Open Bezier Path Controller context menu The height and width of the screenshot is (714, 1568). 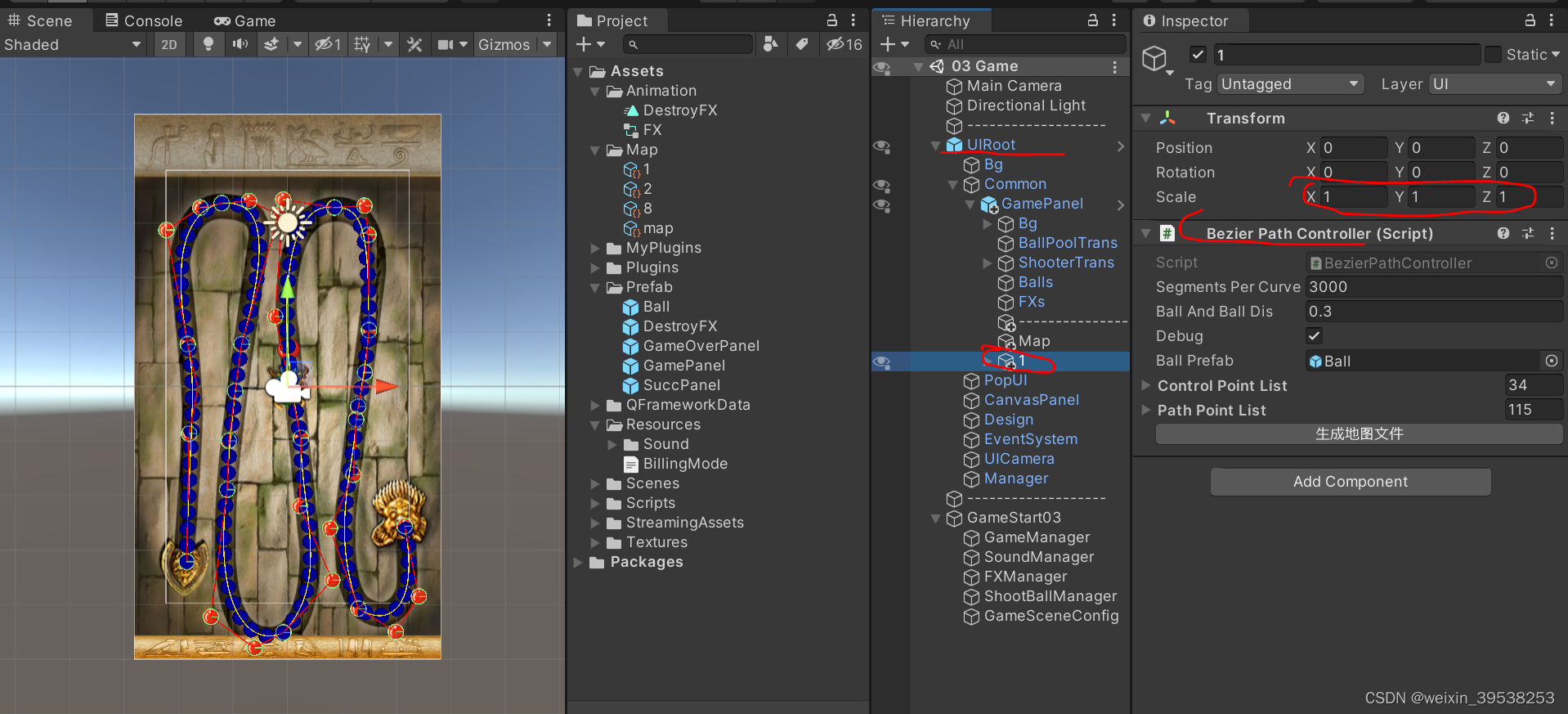[x=1552, y=234]
